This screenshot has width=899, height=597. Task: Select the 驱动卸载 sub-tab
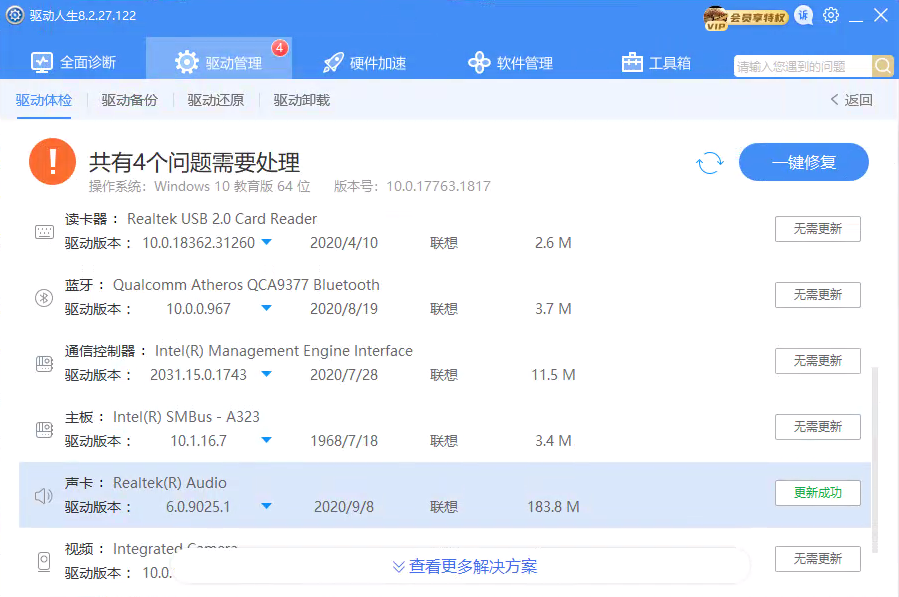pyautogui.click(x=302, y=100)
